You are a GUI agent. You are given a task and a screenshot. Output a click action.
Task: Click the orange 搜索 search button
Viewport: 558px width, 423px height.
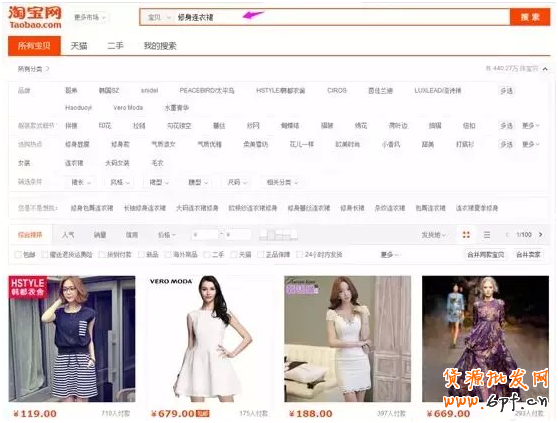click(530, 17)
